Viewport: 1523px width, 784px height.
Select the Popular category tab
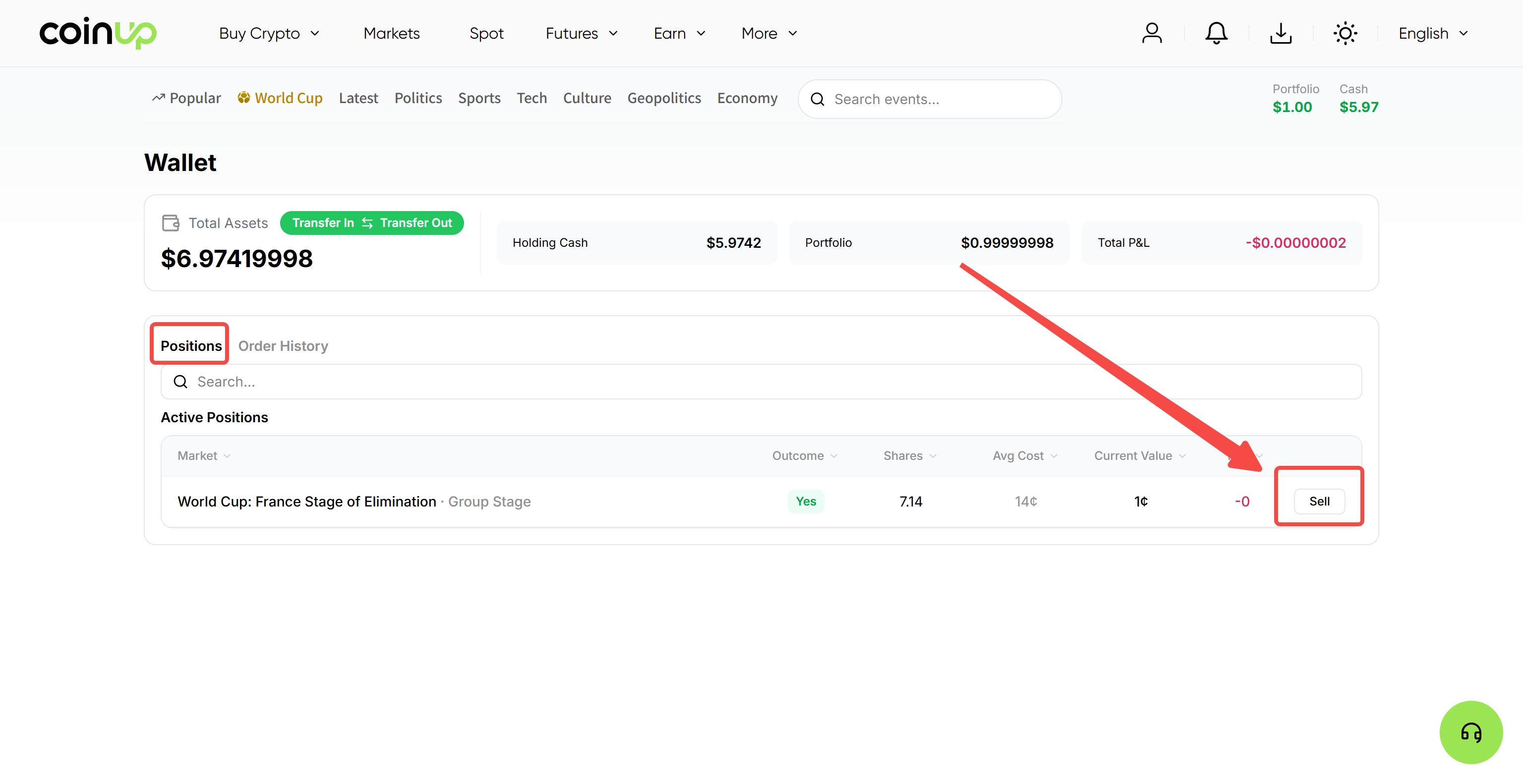(186, 98)
